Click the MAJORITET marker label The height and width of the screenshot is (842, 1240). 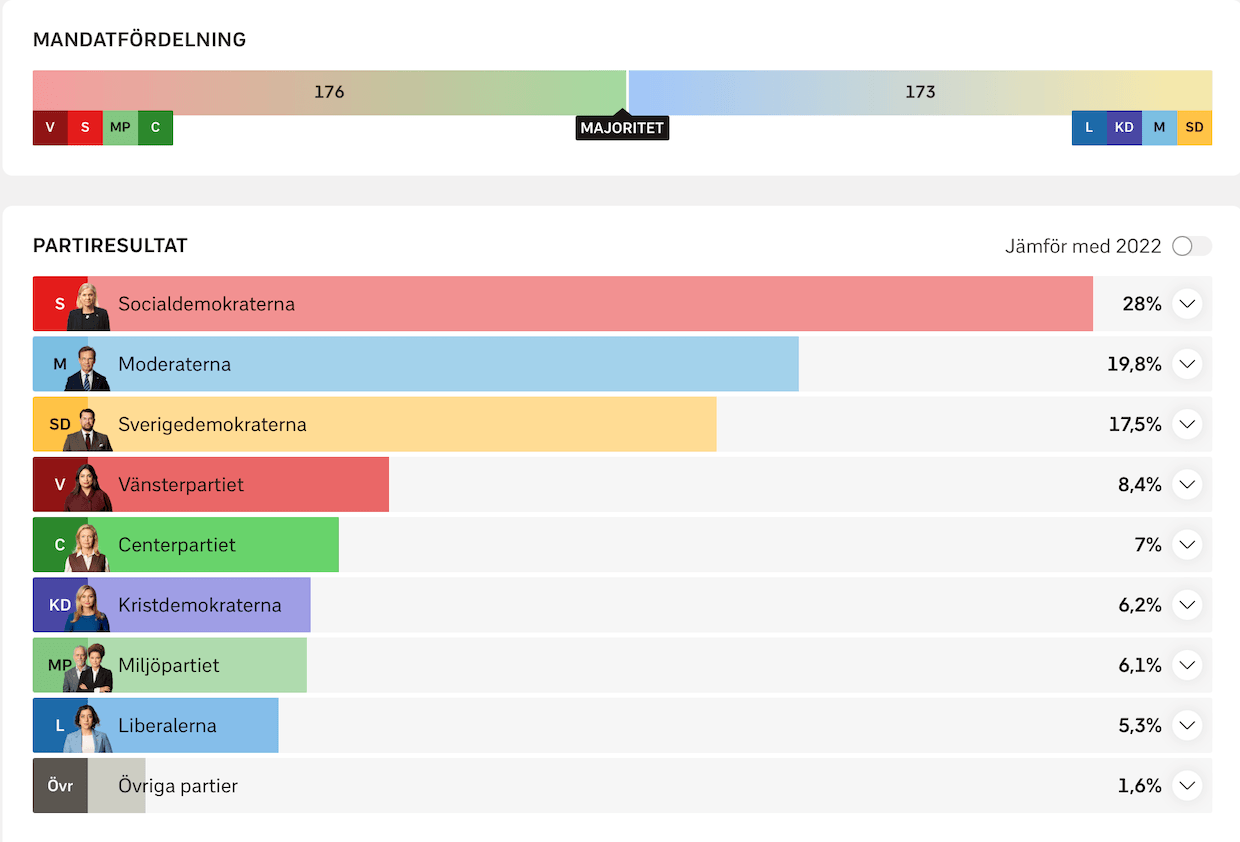coord(622,128)
